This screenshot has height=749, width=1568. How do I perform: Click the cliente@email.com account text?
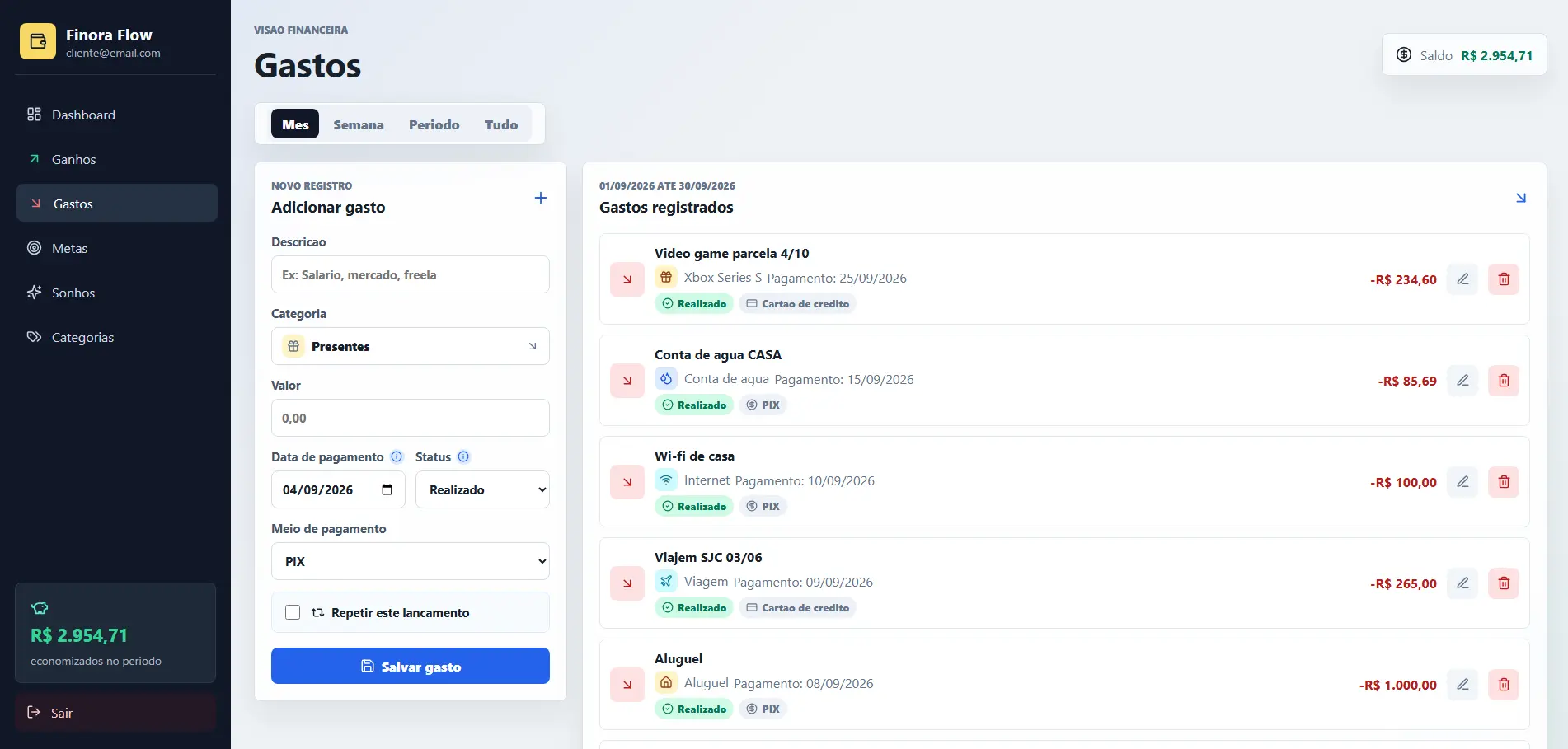coord(113,53)
